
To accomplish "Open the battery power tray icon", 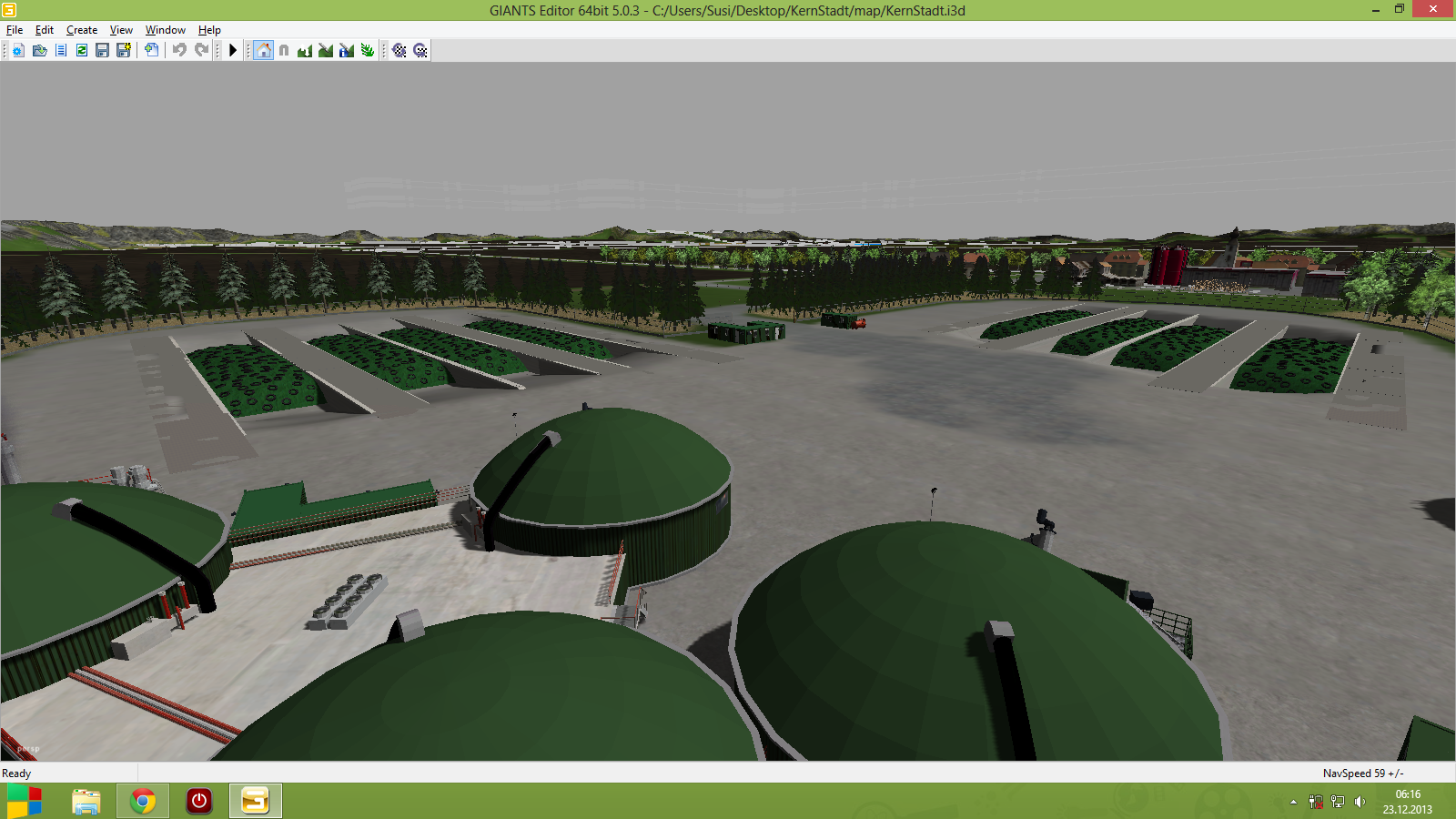I will pyautogui.click(x=1316, y=802).
